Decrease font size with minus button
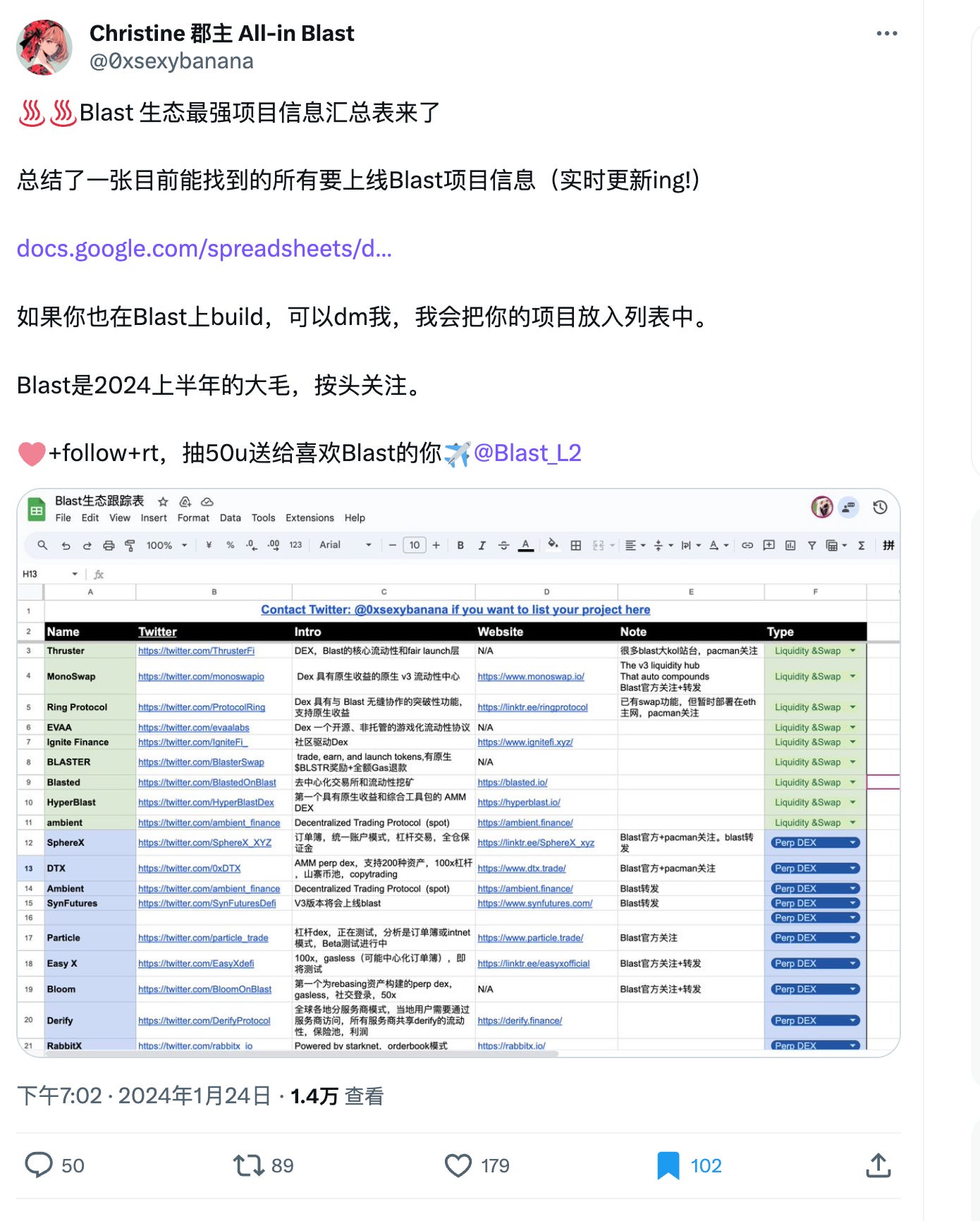The height and width of the screenshot is (1221, 980). point(393,545)
